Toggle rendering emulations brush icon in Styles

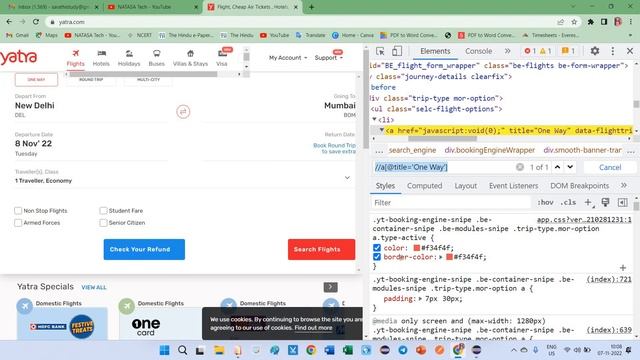(605, 202)
